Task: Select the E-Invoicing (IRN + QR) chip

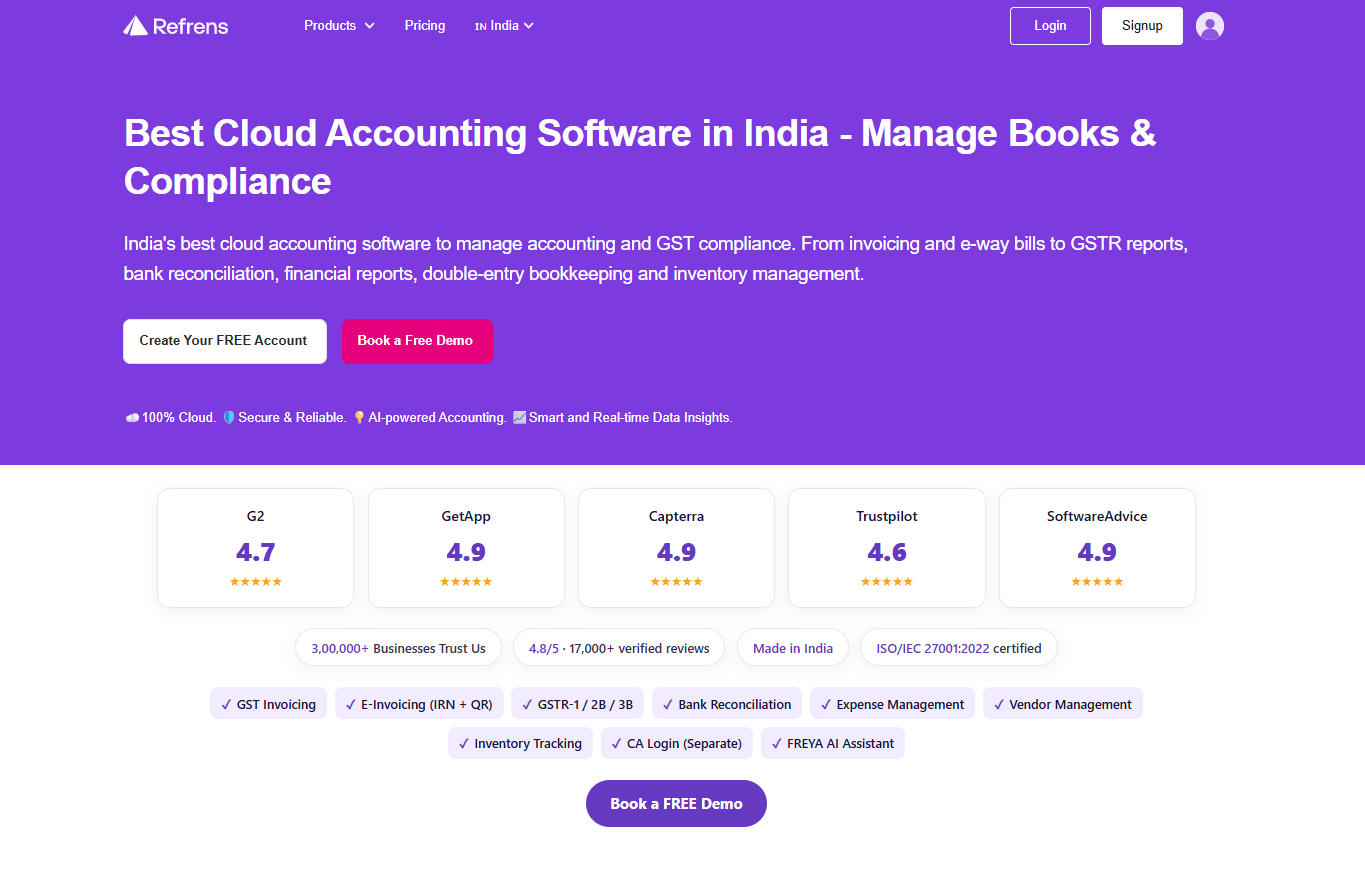Action: (x=419, y=704)
